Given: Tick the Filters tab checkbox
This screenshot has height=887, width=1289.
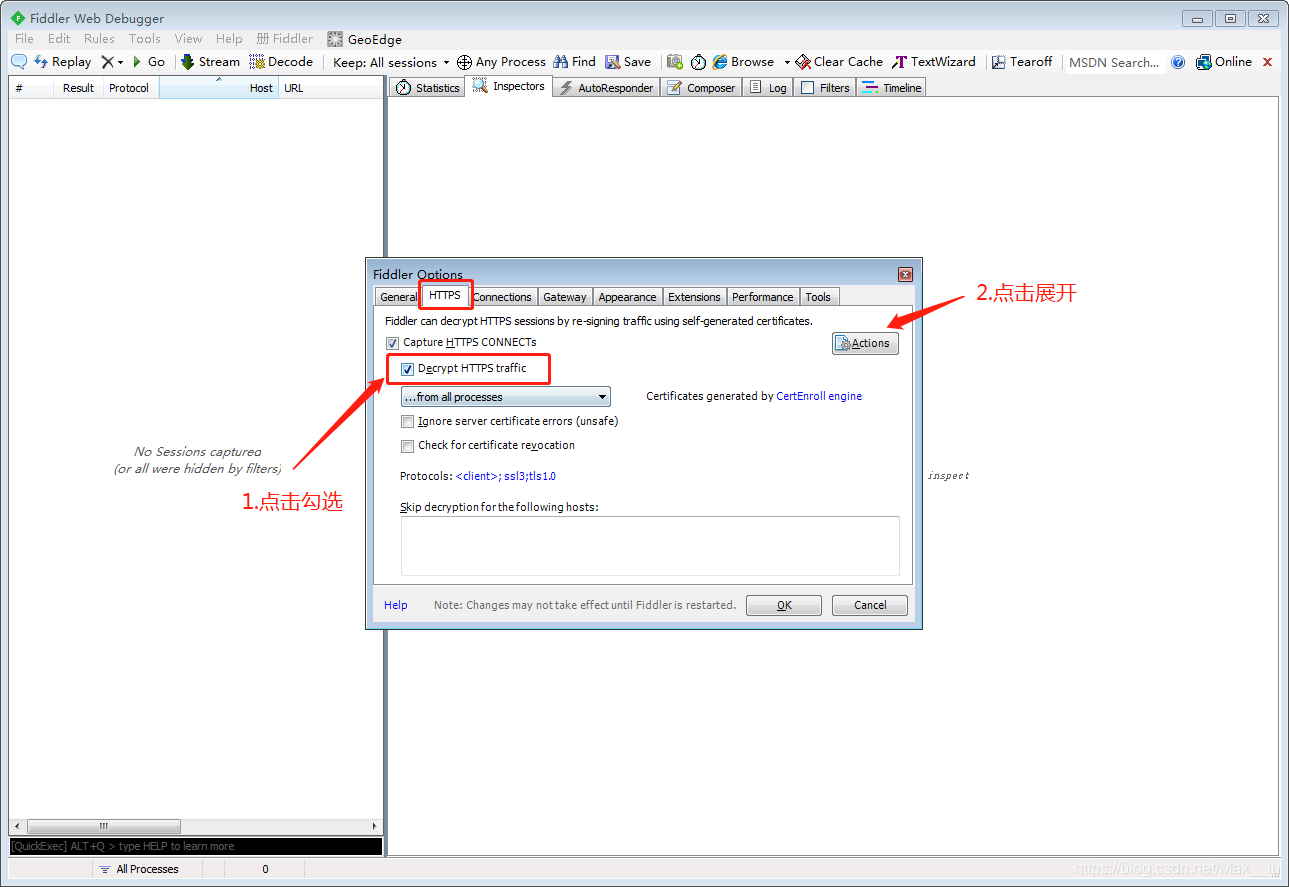Looking at the screenshot, I should [808, 88].
